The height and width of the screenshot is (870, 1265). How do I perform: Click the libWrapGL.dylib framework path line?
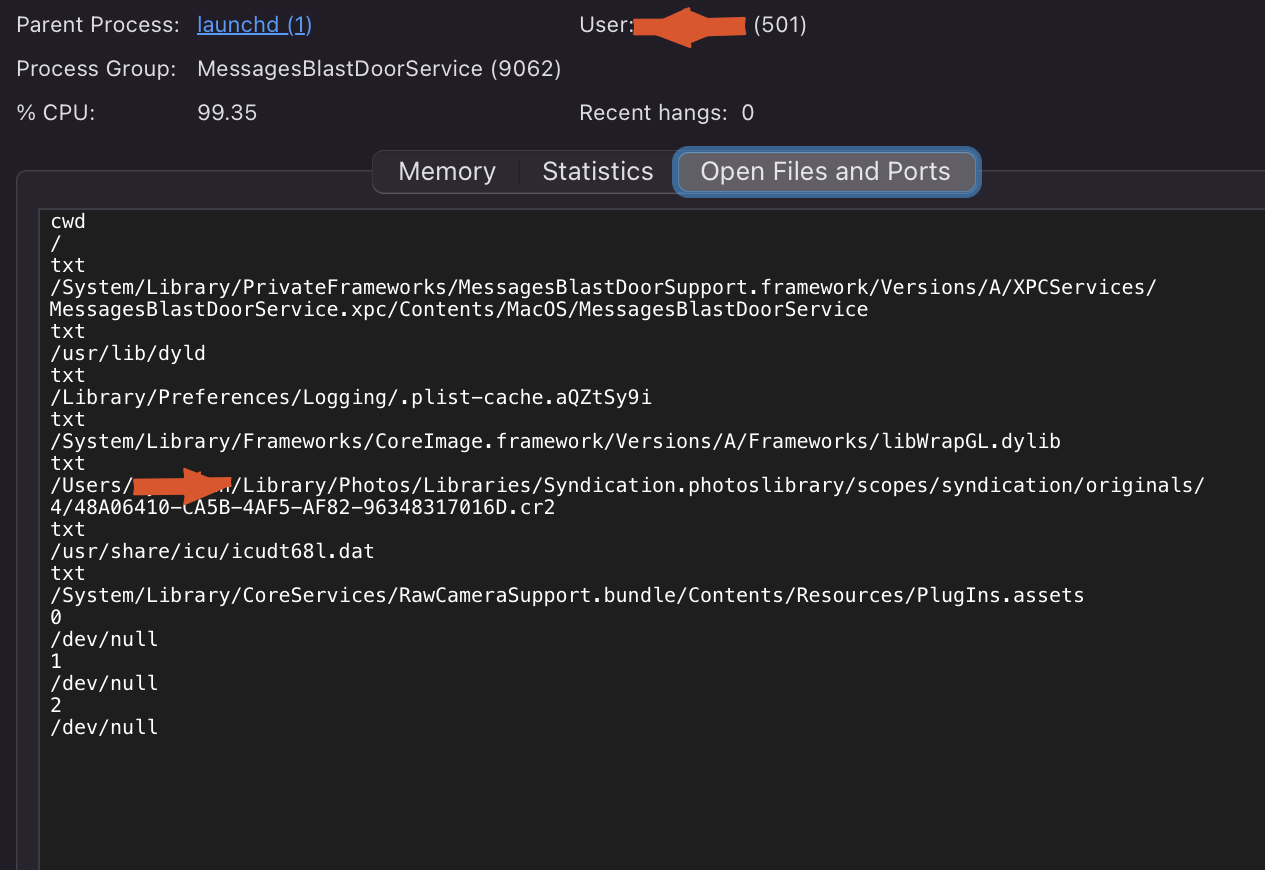(x=555, y=441)
